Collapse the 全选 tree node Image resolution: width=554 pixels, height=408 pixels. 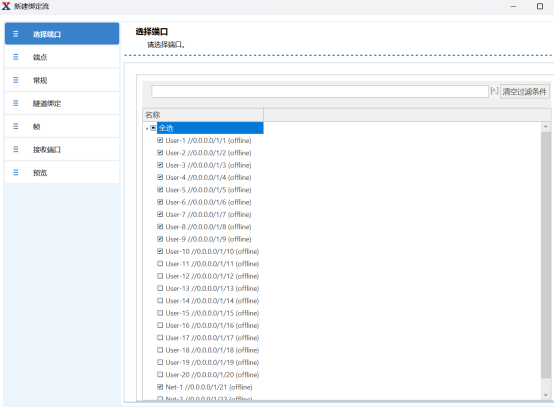pyautogui.click(x=147, y=129)
